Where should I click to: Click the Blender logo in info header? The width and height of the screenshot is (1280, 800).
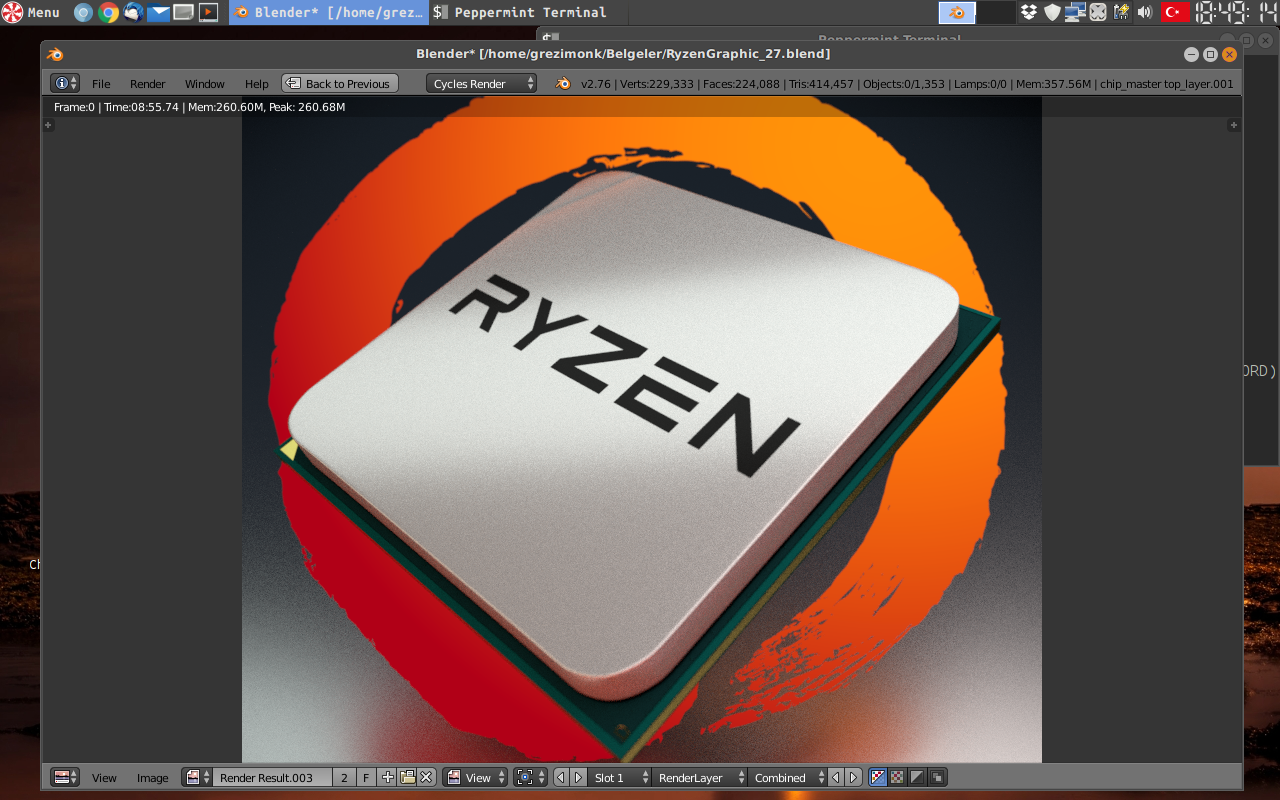(563, 84)
